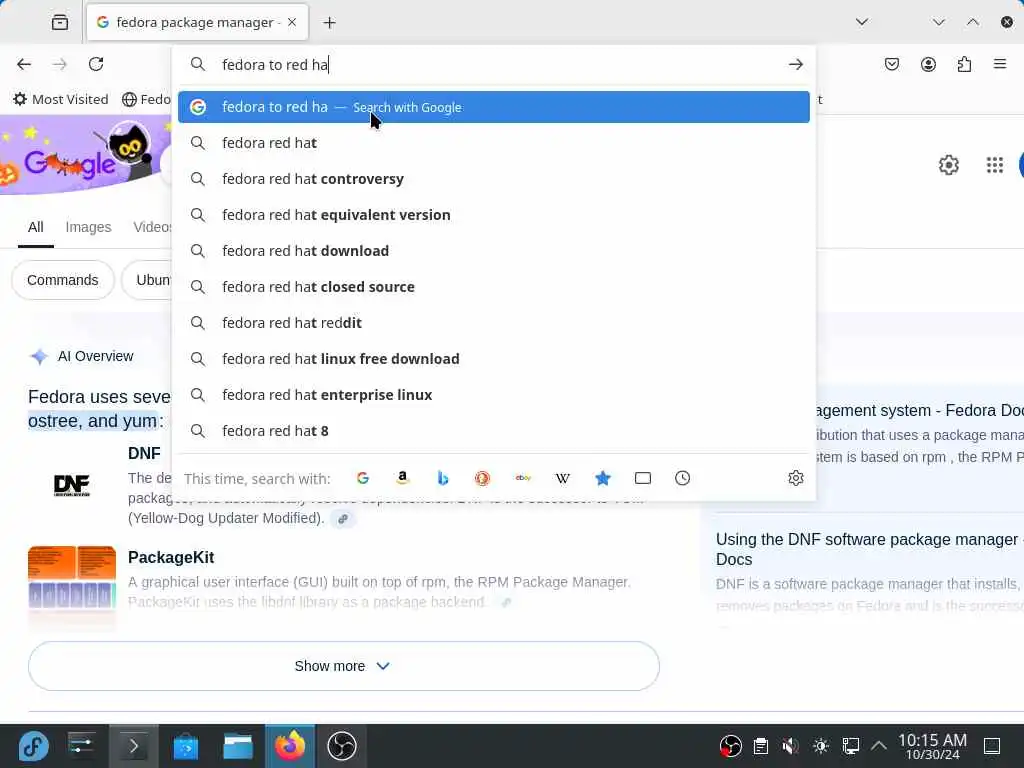Open the system settings taskbar icon
1024x768 pixels.
[81, 746]
